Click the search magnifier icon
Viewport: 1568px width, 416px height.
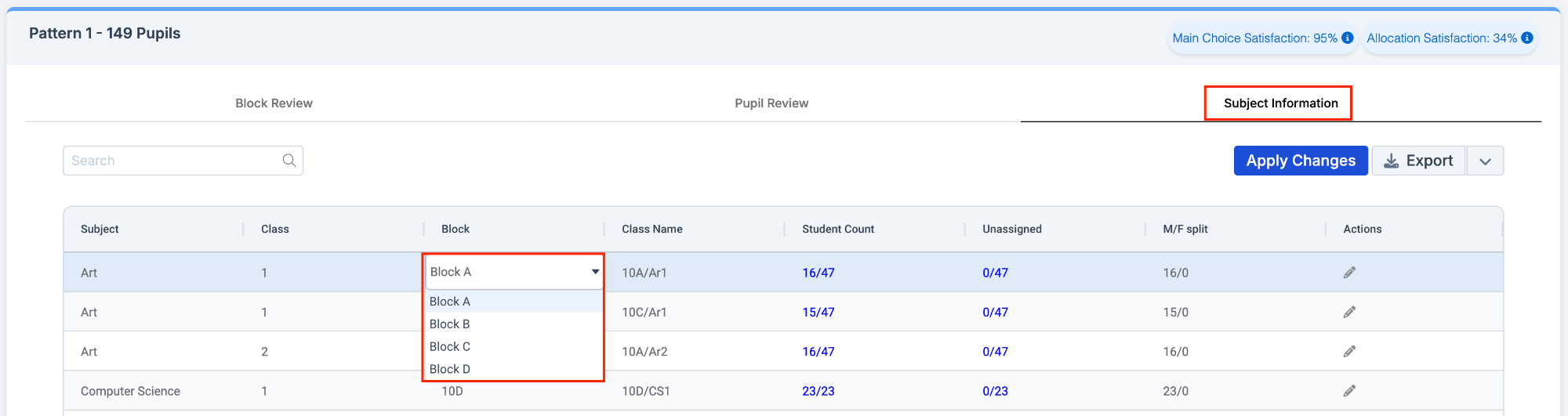(289, 161)
